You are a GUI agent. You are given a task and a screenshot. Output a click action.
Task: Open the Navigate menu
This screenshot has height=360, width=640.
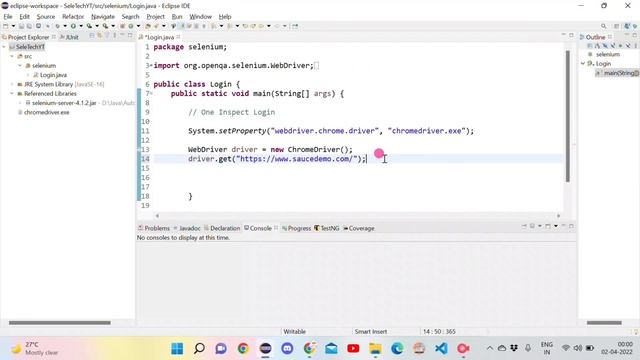click(x=102, y=17)
